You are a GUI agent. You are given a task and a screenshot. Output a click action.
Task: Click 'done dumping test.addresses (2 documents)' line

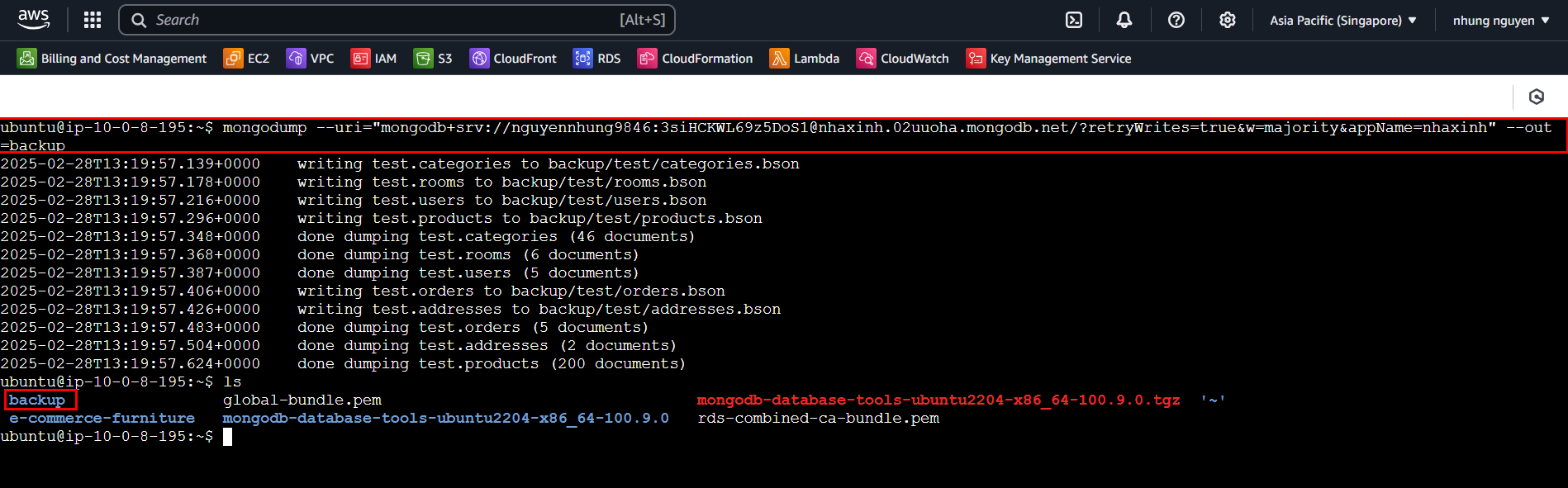point(487,346)
